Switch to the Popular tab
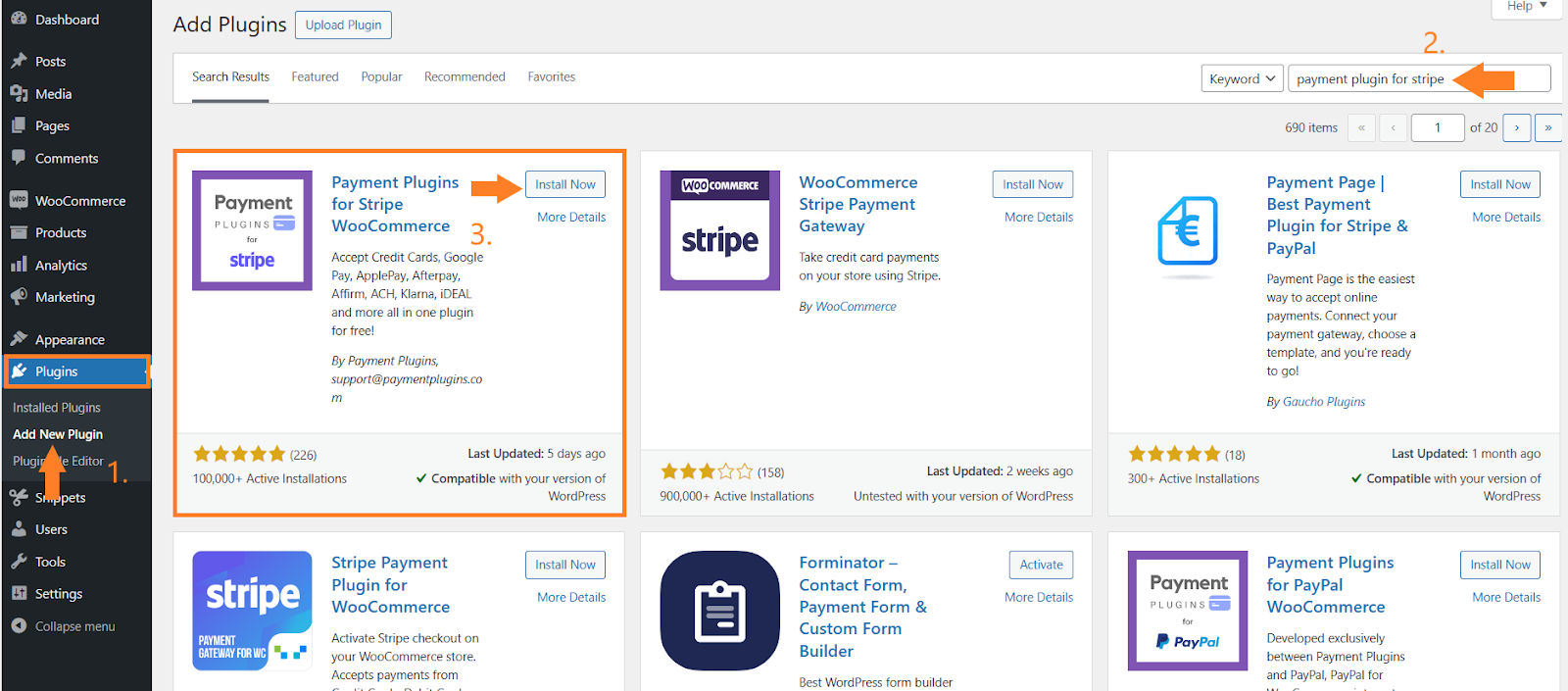Viewport: 1568px width, 691px height. tap(381, 76)
